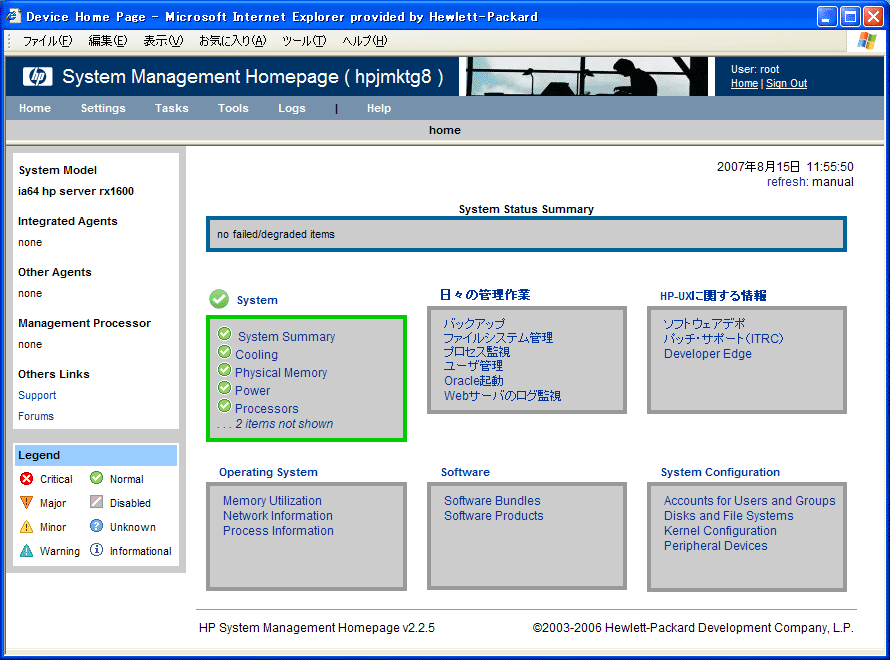
Task: Open the Settings navigation tab
Action: coord(103,108)
